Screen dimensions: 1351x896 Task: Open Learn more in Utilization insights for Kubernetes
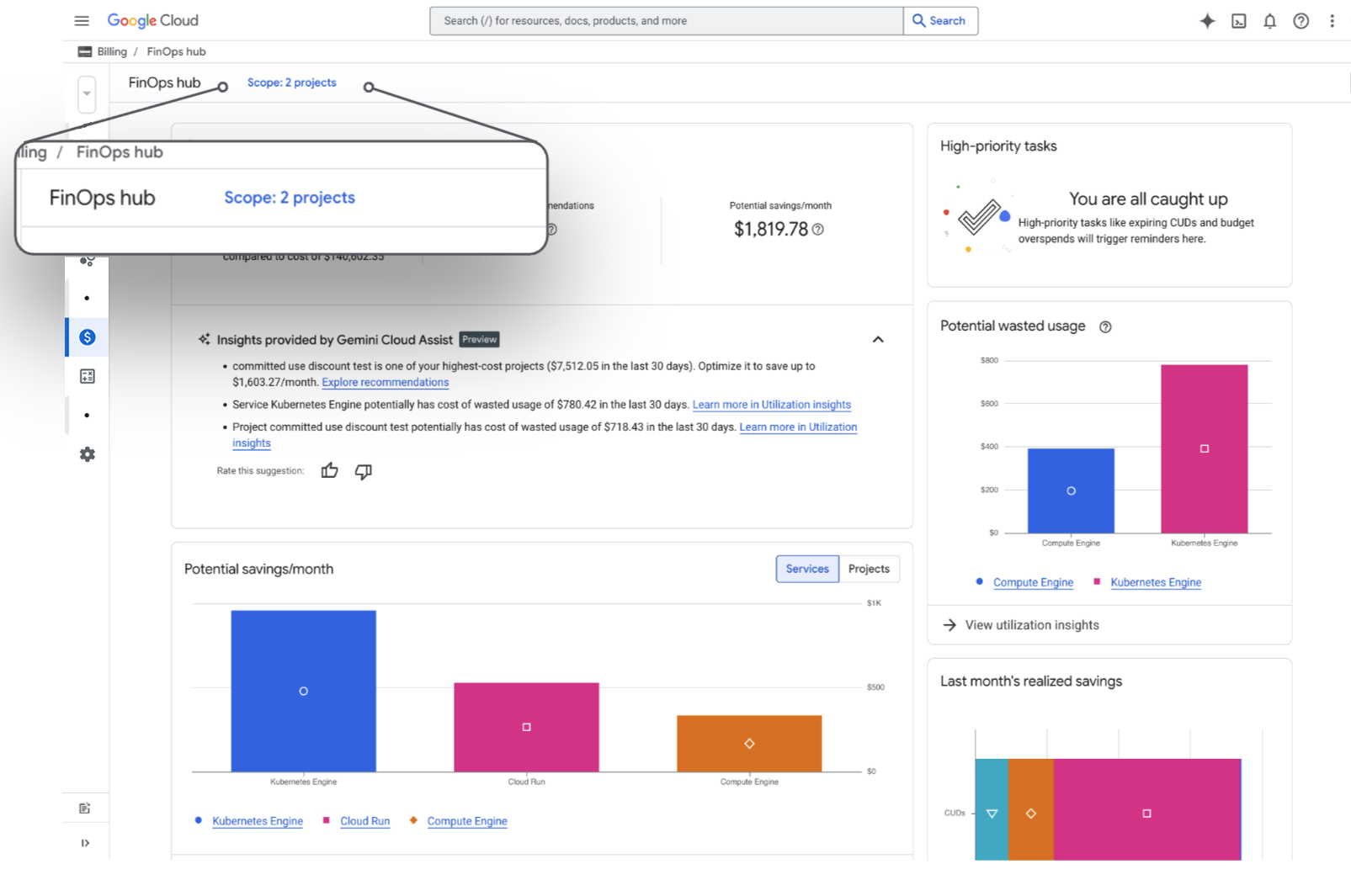click(x=772, y=406)
